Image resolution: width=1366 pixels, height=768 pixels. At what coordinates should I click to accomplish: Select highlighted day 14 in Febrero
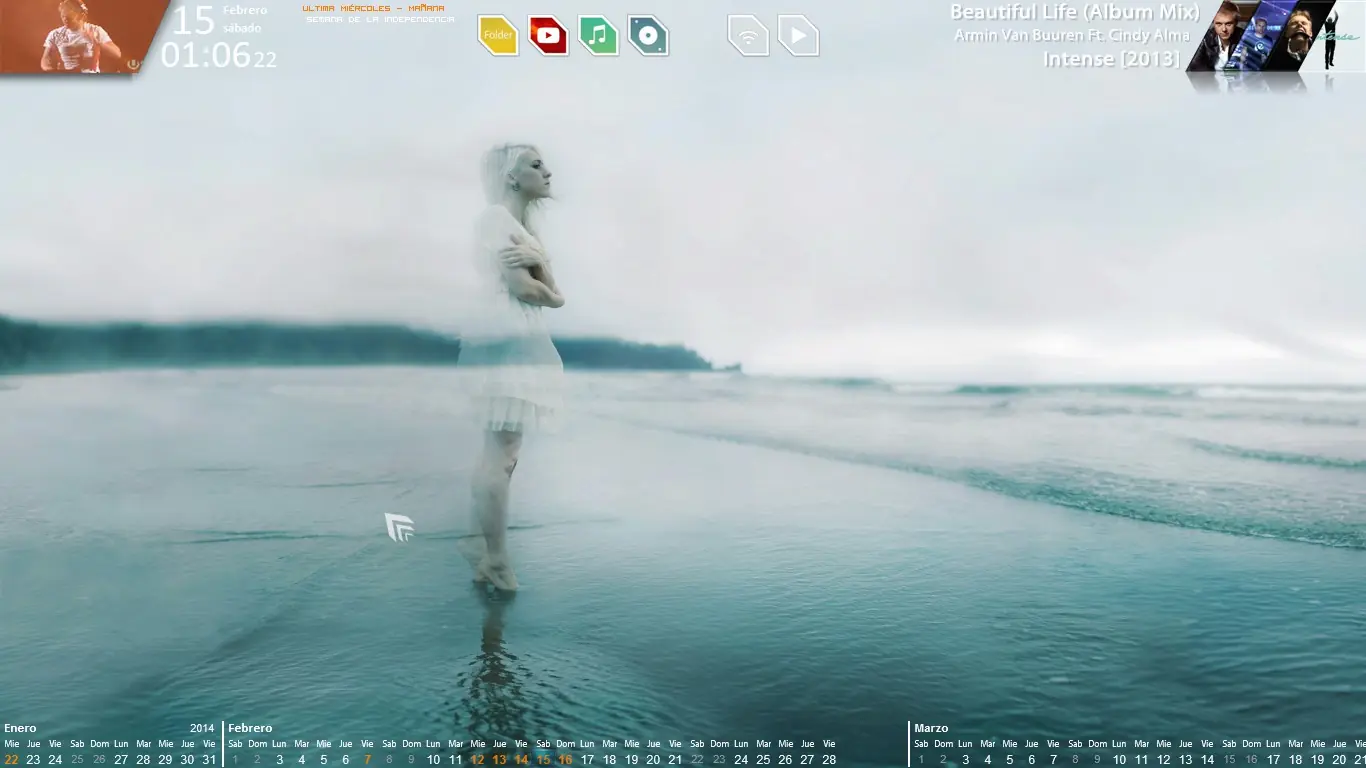pyautogui.click(x=521, y=760)
